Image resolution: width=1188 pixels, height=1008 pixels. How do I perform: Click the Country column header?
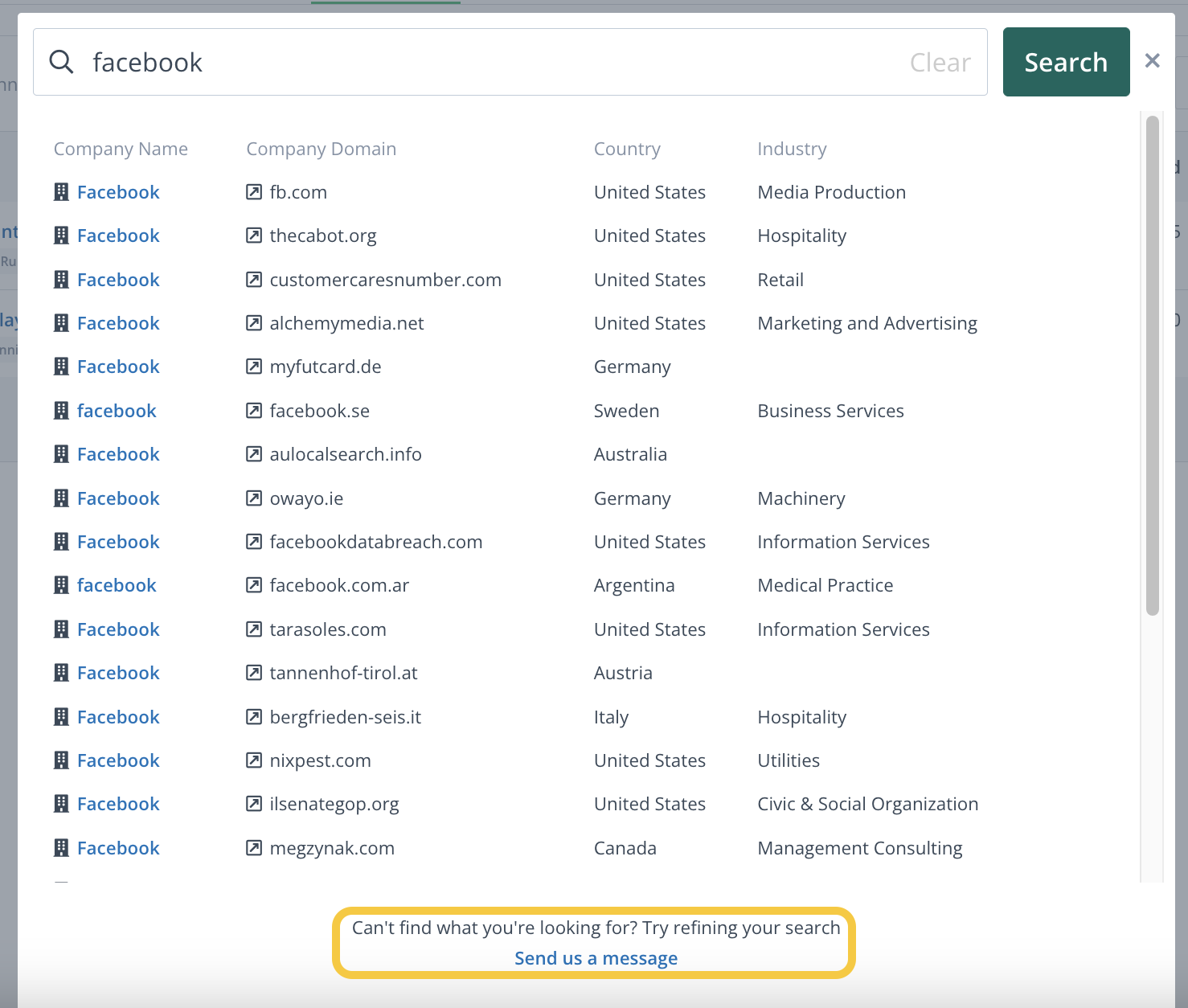[627, 149]
